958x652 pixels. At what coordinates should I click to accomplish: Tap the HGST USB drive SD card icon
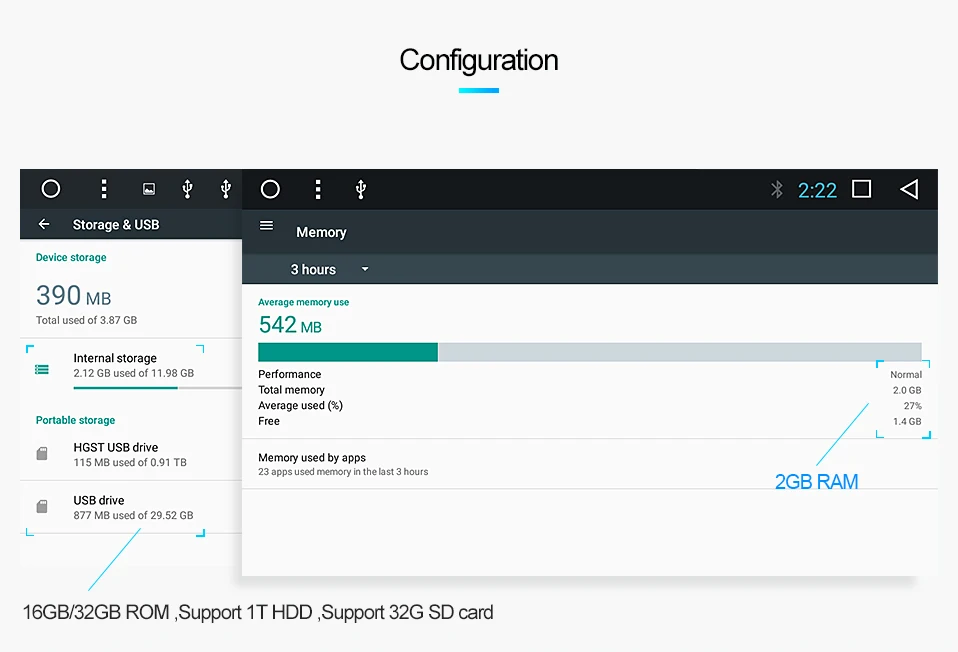click(x=42, y=454)
